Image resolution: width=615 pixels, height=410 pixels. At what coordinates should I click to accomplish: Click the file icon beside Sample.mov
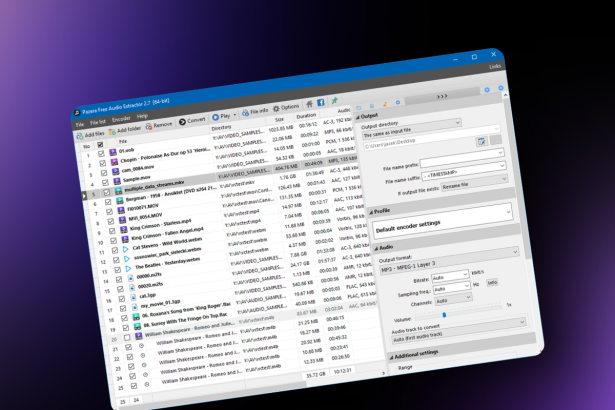(117, 181)
